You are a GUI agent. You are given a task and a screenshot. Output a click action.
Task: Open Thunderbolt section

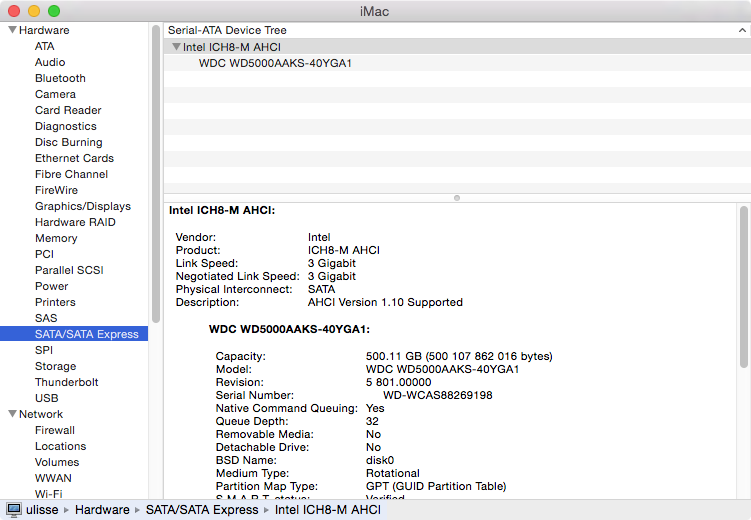coord(67,382)
